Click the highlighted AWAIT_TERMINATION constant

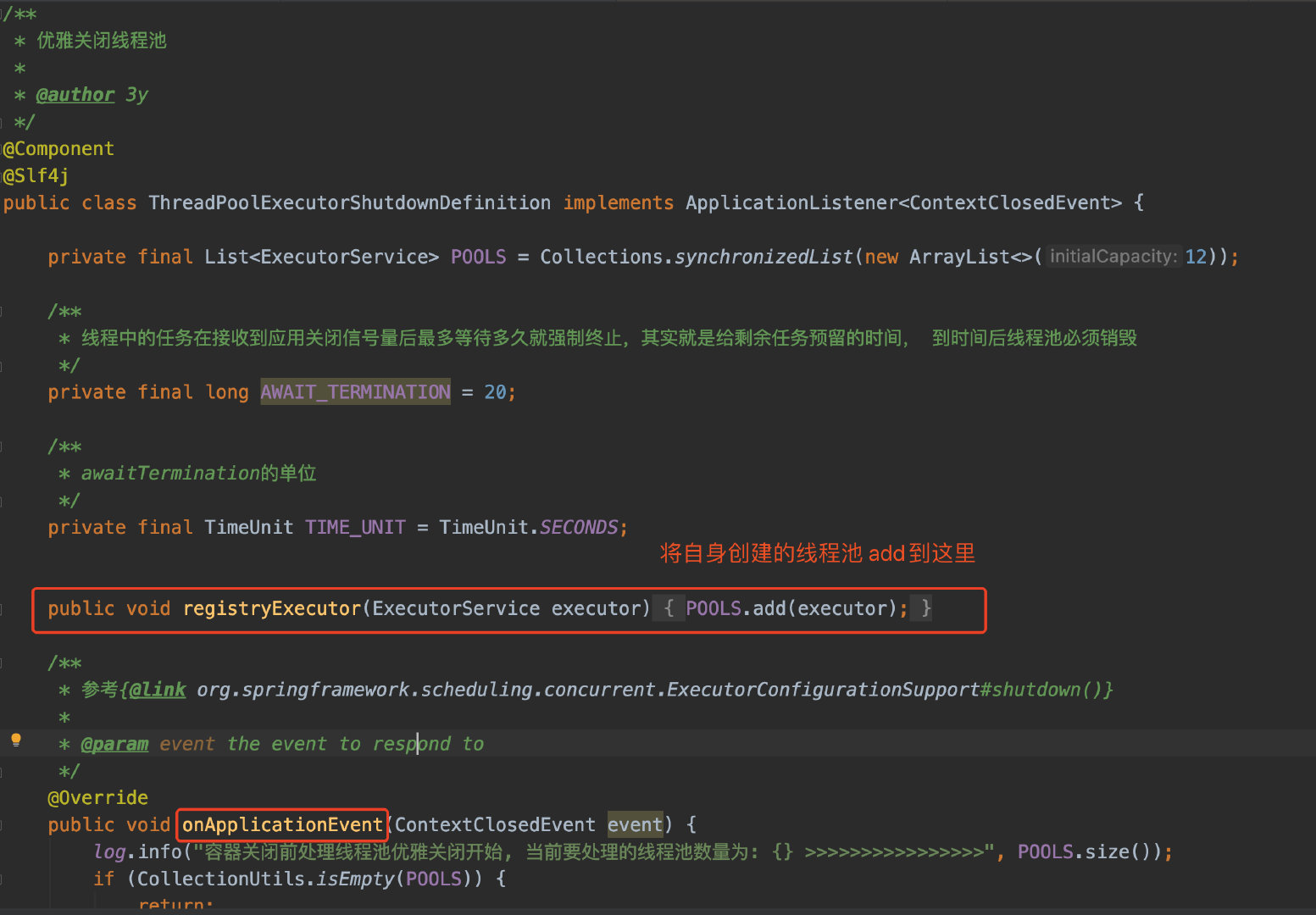(355, 392)
